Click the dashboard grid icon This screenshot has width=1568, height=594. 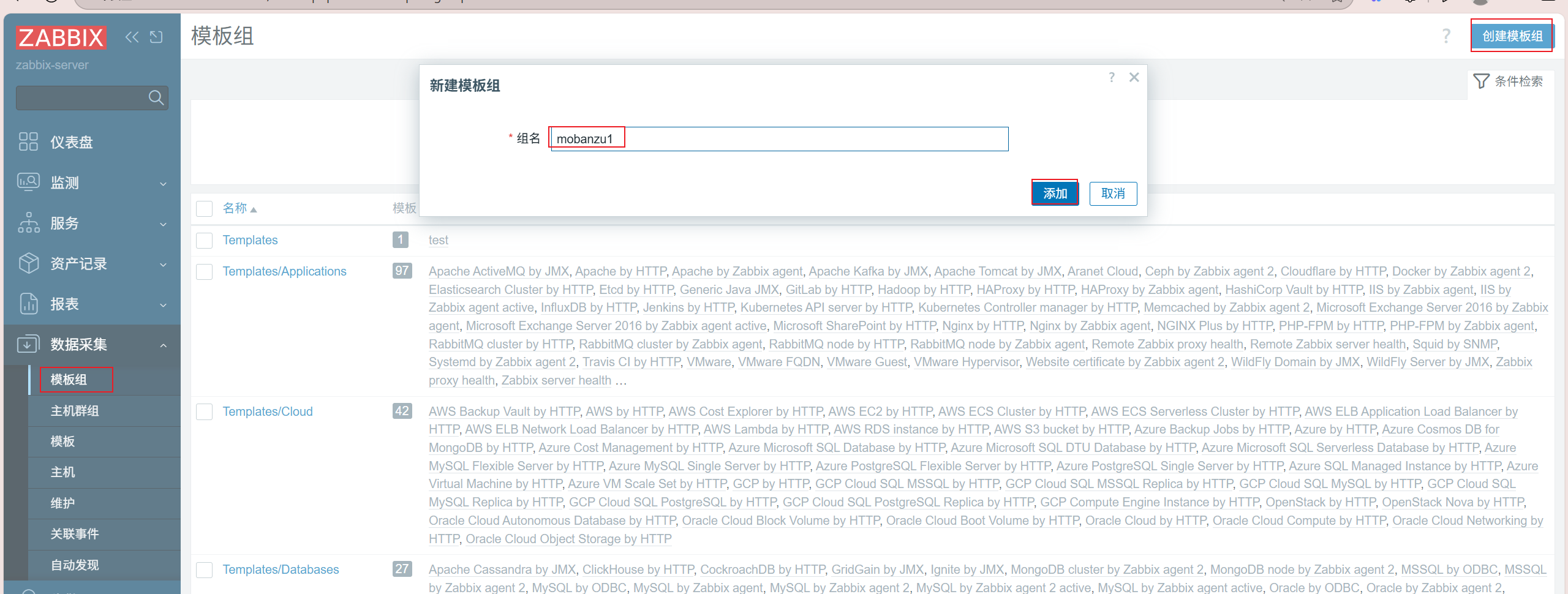pyautogui.click(x=28, y=141)
